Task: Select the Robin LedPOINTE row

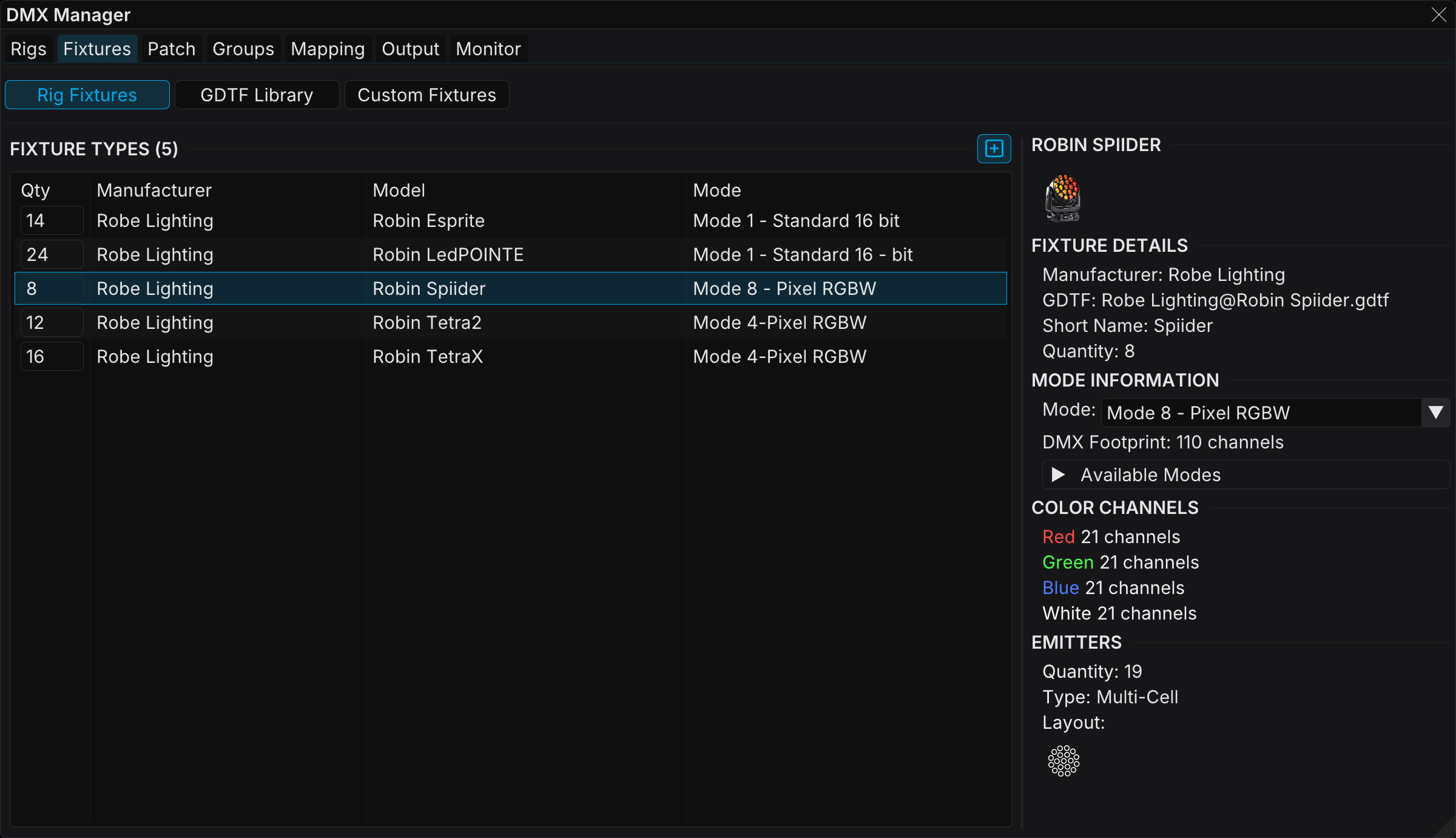Action: click(511, 254)
